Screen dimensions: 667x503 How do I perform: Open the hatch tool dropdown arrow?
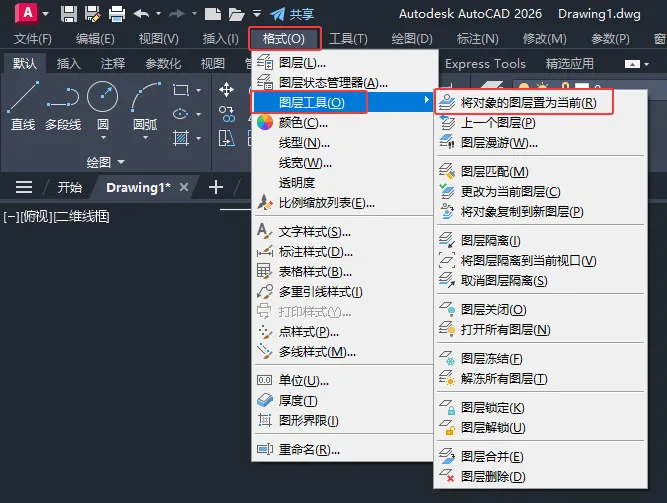pyautogui.click(x=198, y=138)
